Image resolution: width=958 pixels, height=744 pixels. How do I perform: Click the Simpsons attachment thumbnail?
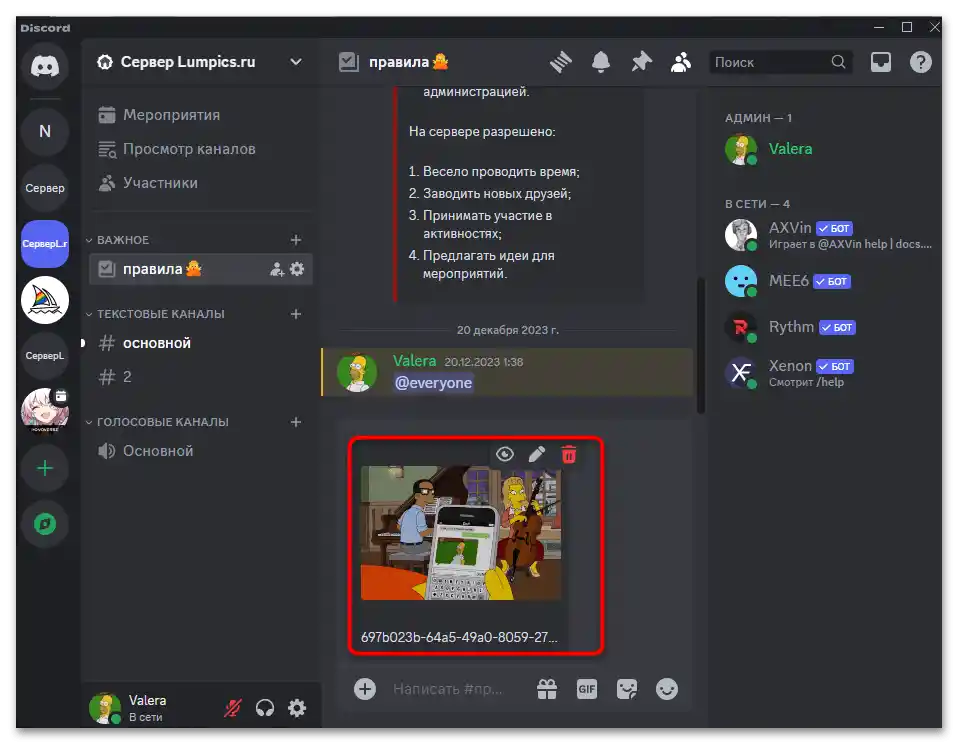(x=461, y=533)
